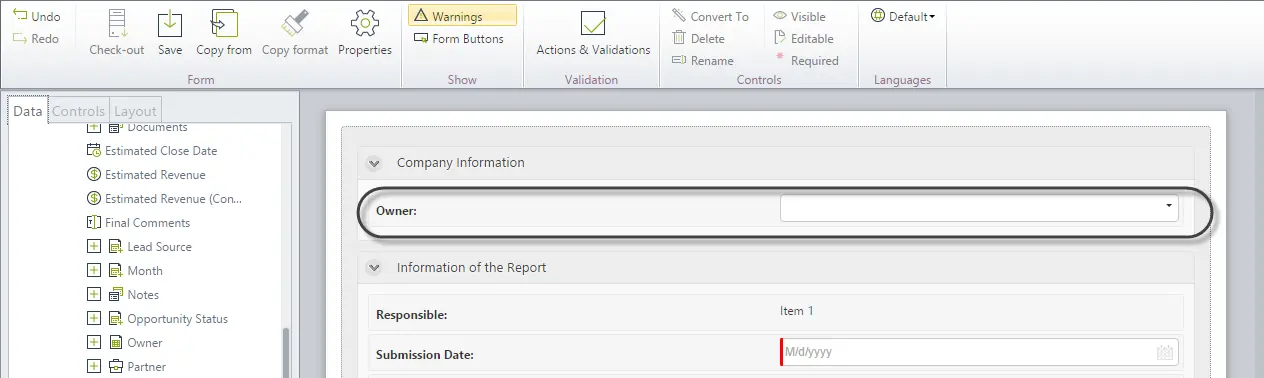The image size is (1264, 378).
Task: Save the form
Action: 170,33
